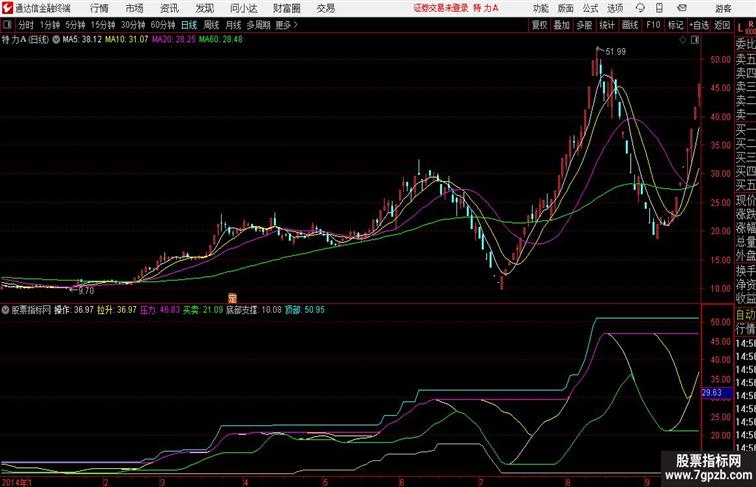Open the 问小达 menu
Image resolution: width=756 pixels, height=487 pixels.
[243, 8]
